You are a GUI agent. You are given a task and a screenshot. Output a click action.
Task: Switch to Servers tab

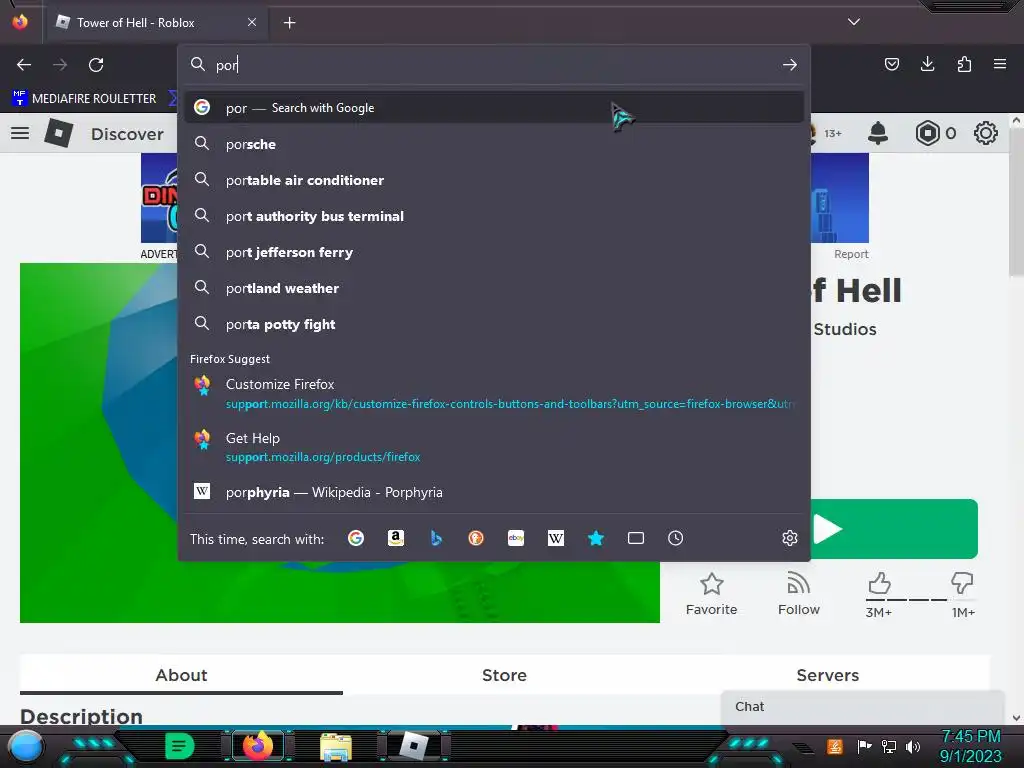(827, 675)
